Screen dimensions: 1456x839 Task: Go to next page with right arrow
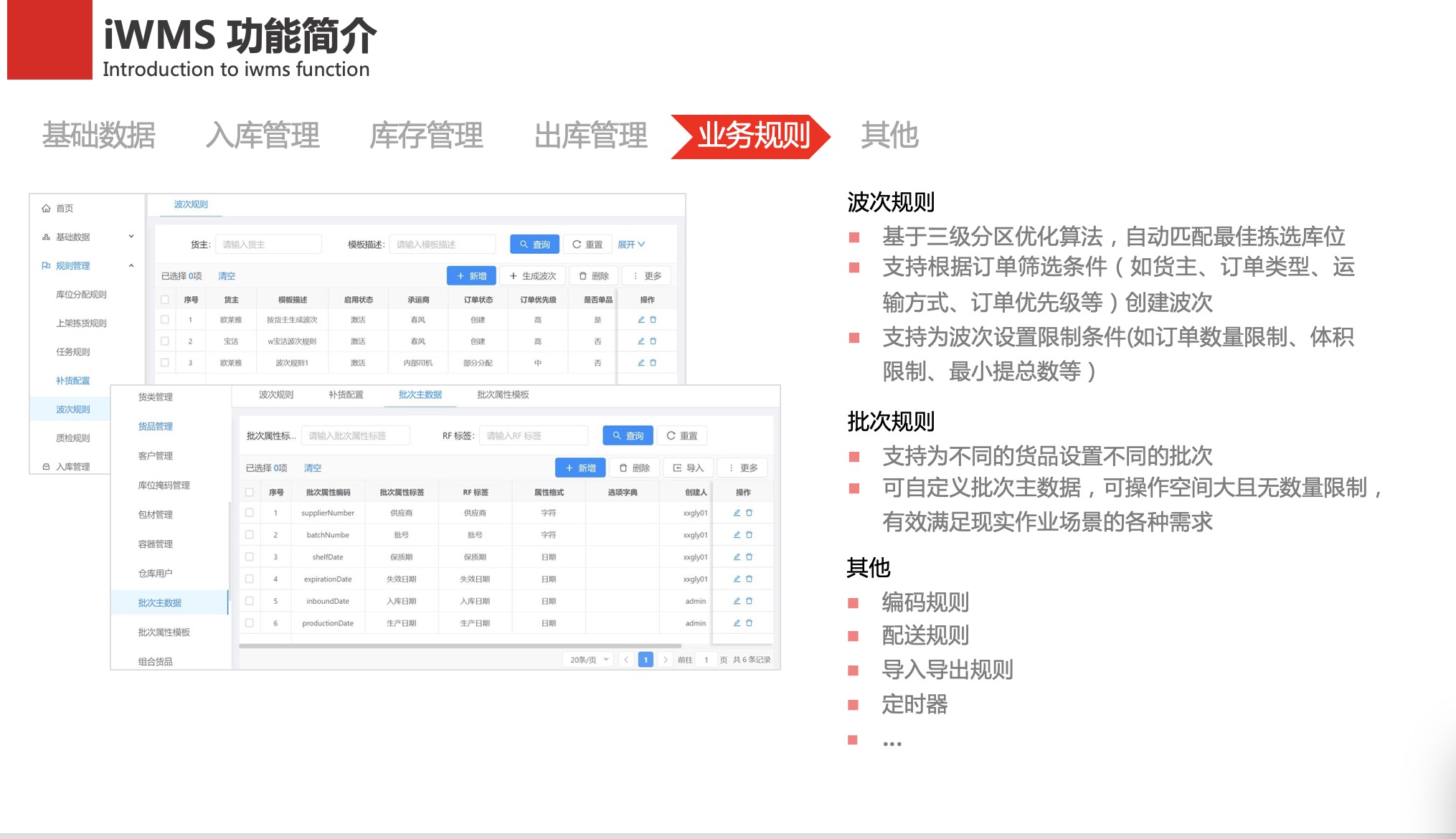click(666, 660)
